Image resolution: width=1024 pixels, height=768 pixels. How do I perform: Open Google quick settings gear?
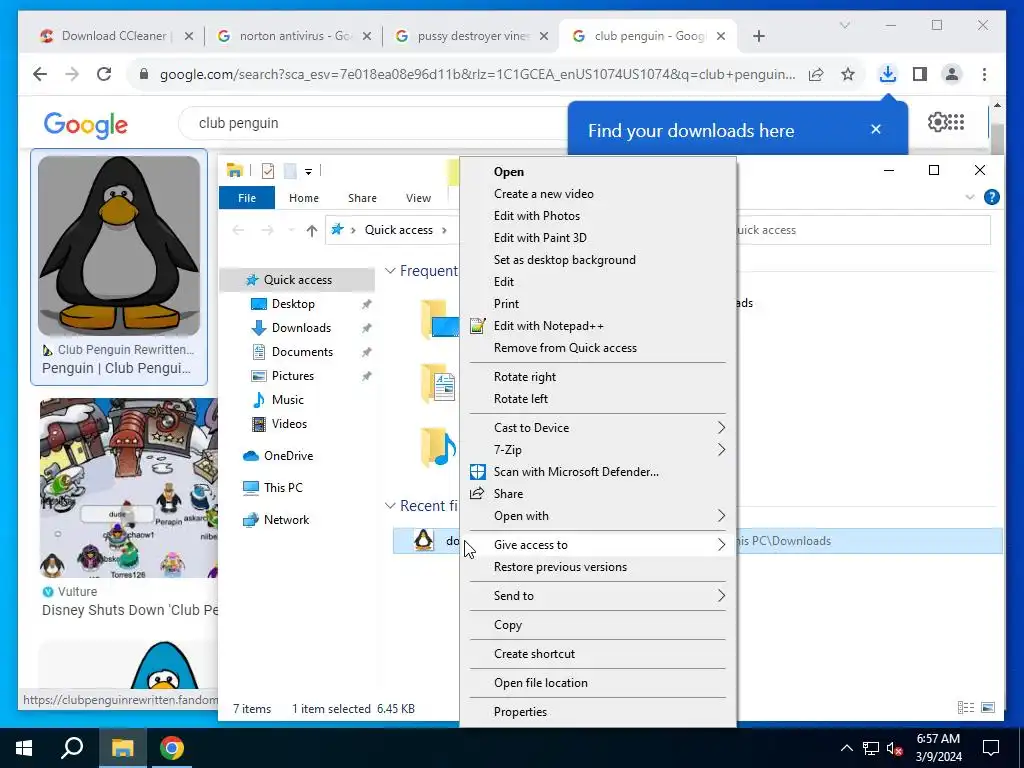[936, 122]
